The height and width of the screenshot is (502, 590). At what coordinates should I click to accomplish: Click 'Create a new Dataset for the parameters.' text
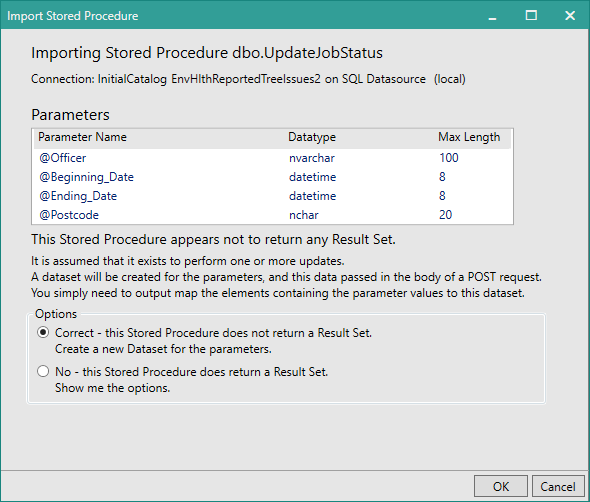(163, 349)
